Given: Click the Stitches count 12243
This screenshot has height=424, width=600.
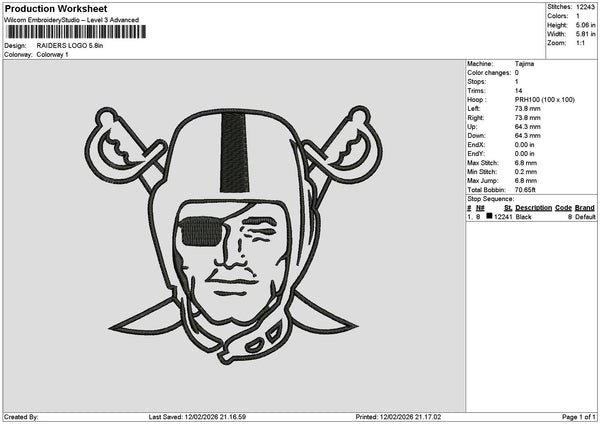Looking at the screenshot, I should pyautogui.click(x=585, y=7).
